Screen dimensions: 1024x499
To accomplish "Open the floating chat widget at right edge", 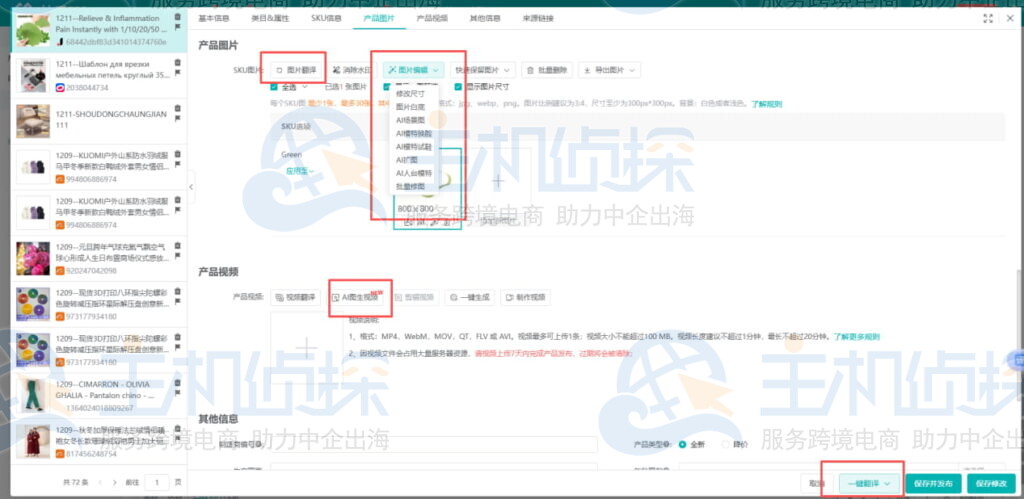I will pyautogui.click(x=1018, y=361).
